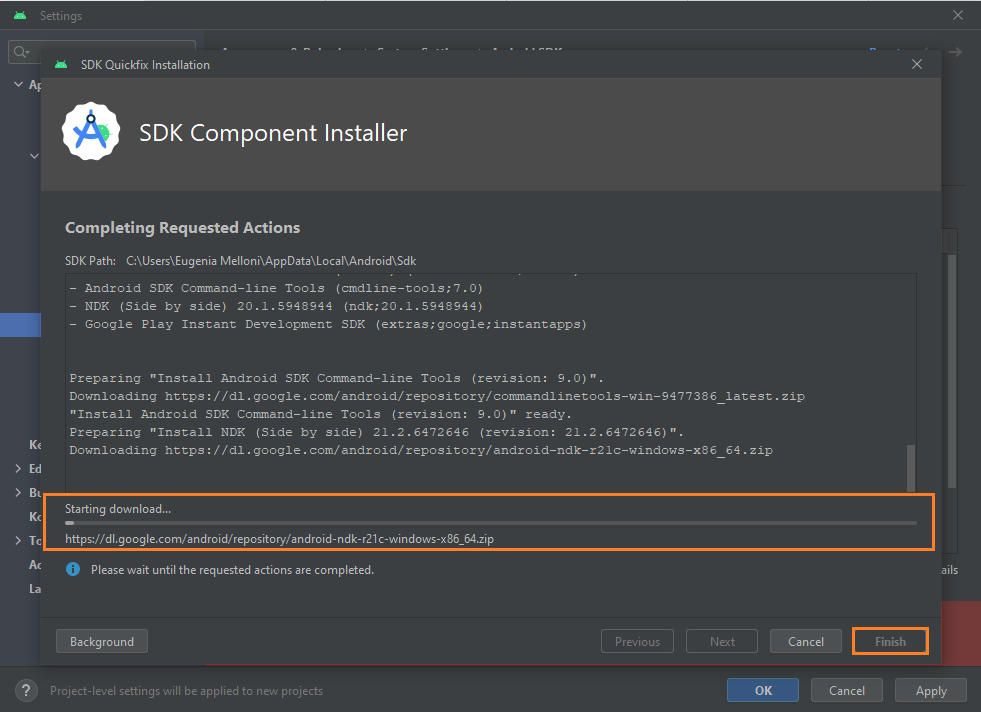Click 'Please wait until the requested actions' message

tap(232, 570)
